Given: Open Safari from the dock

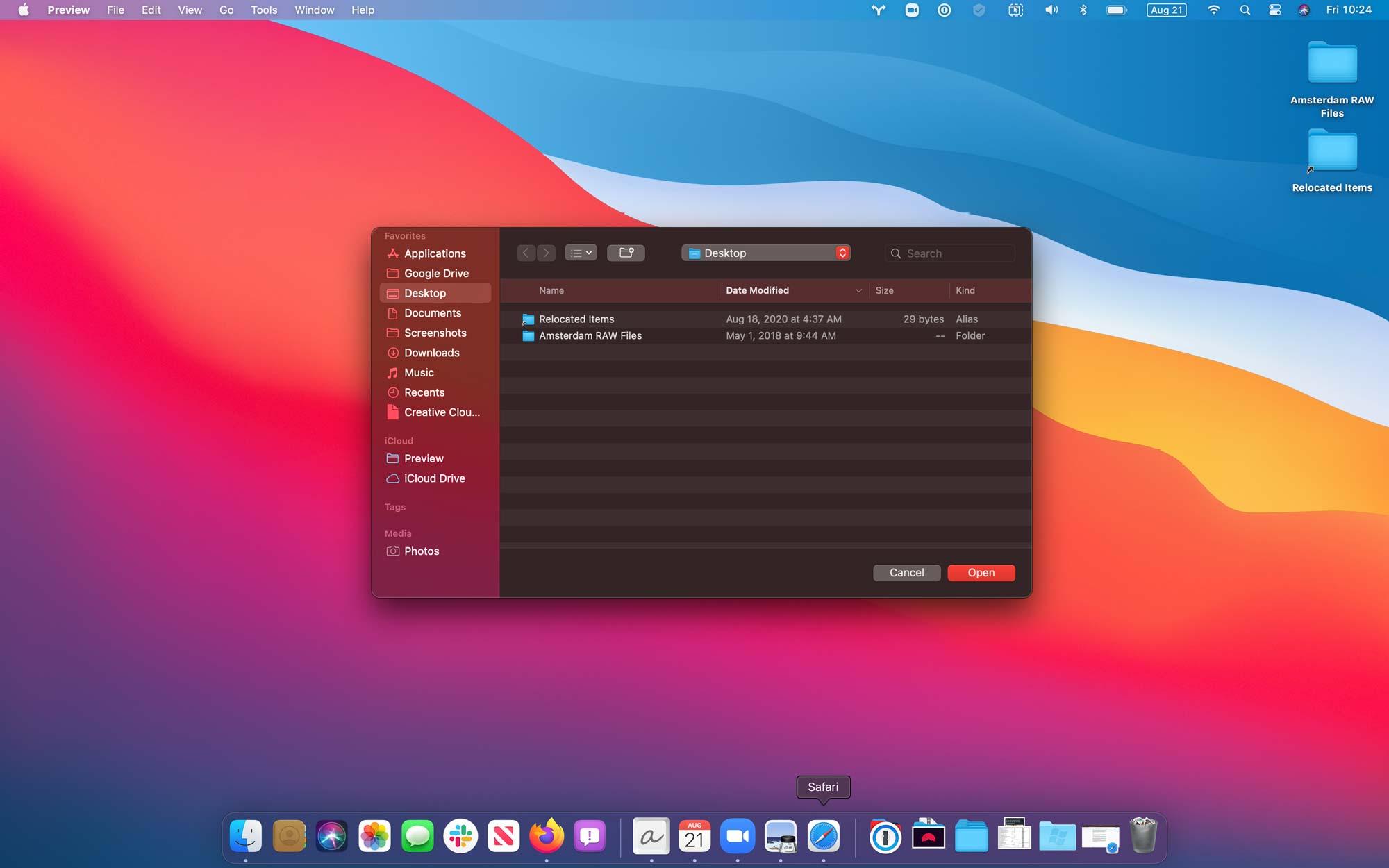Looking at the screenshot, I should (x=823, y=835).
